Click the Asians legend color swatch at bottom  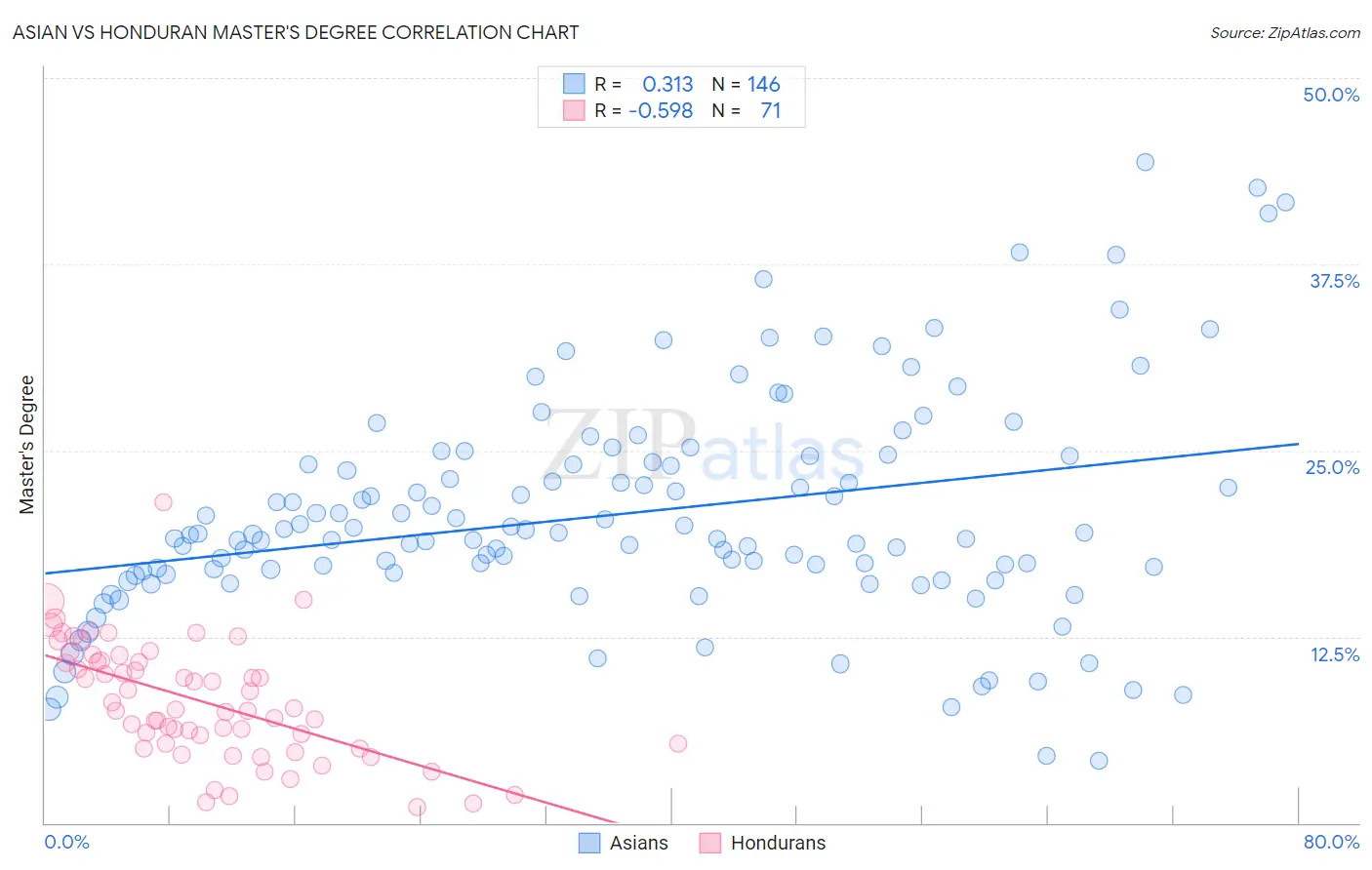pyautogui.click(x=589, y=843)
